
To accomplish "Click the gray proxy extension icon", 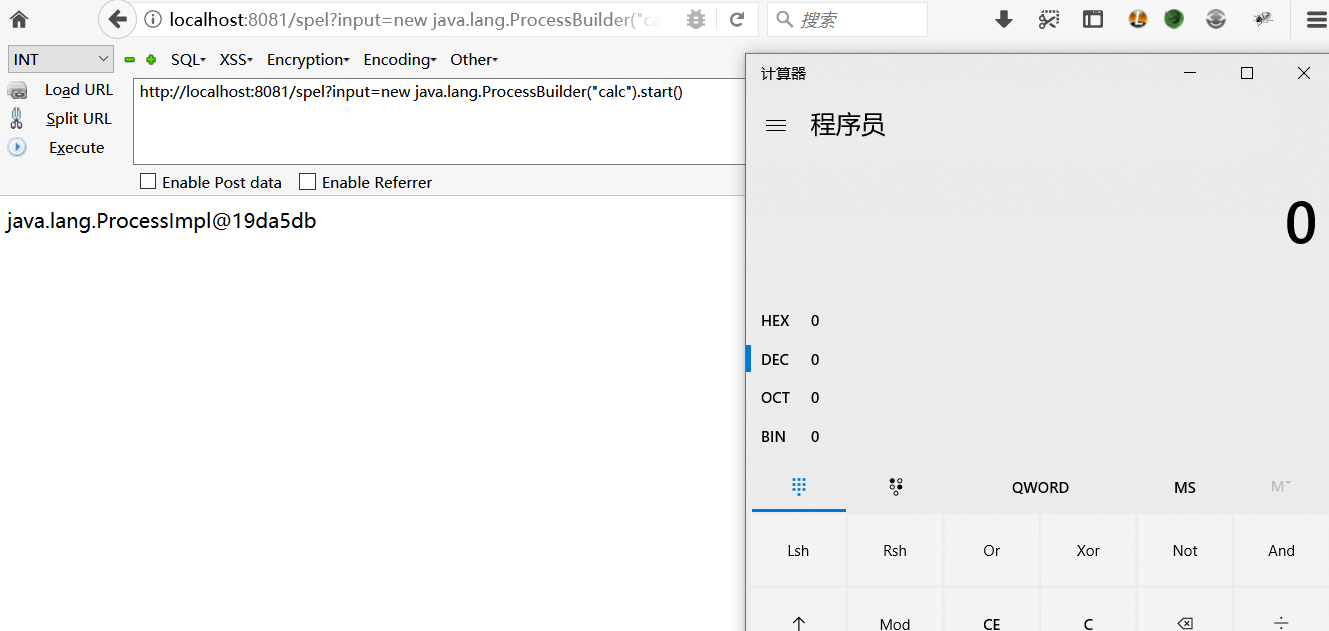I will coord(1216,18).
